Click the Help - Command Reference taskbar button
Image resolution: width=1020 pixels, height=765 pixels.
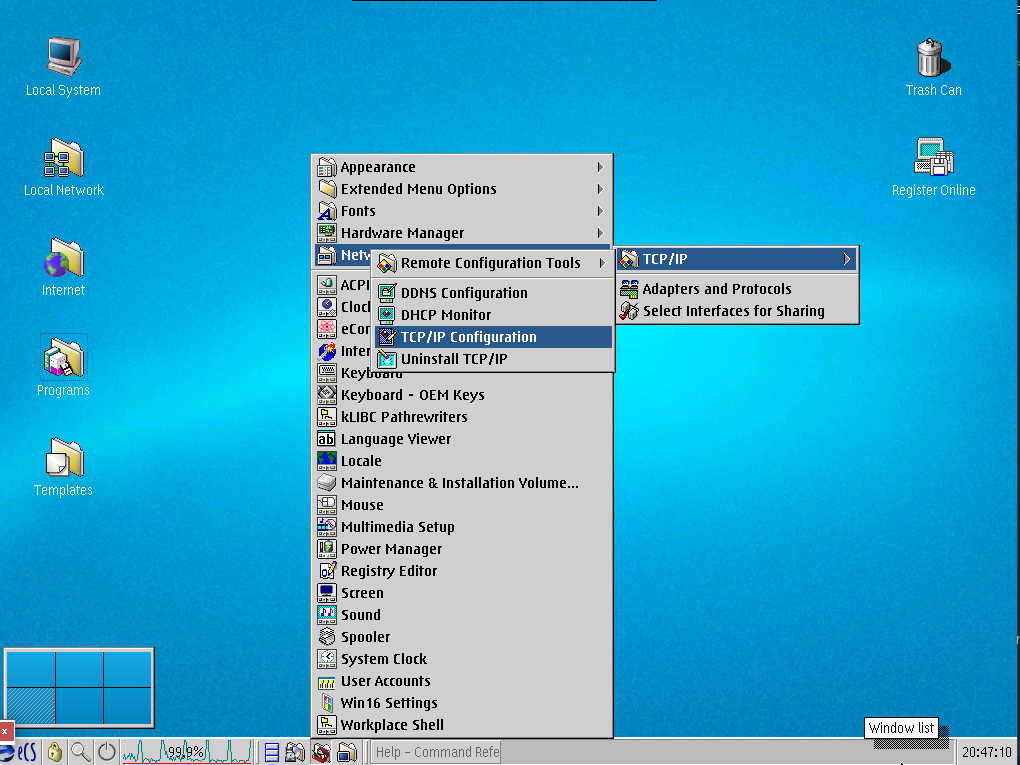tap(436, 752)
